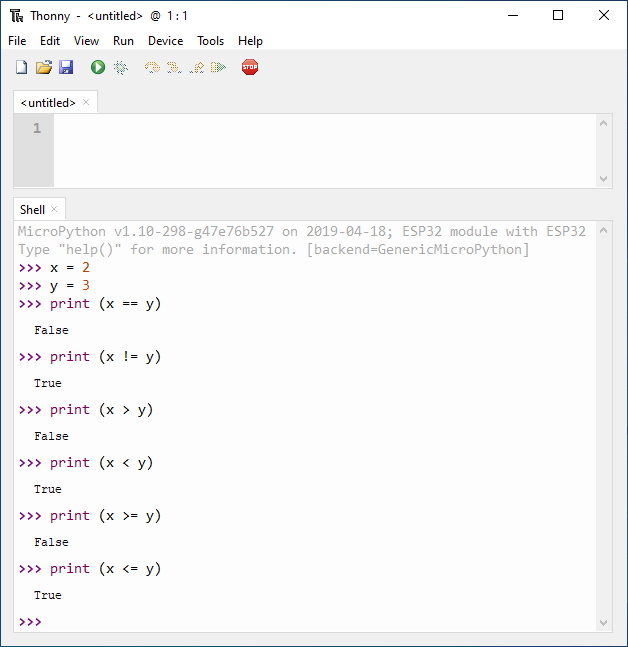This screenshot has height=647, width=628.
Task: Click the True output under x < y
Action: click(x=48, y=489)
